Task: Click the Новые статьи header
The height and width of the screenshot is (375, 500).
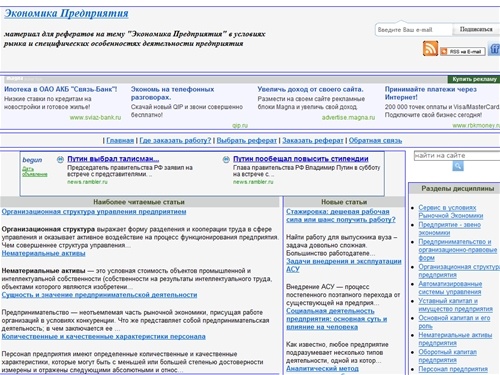Action: [344, 202]
